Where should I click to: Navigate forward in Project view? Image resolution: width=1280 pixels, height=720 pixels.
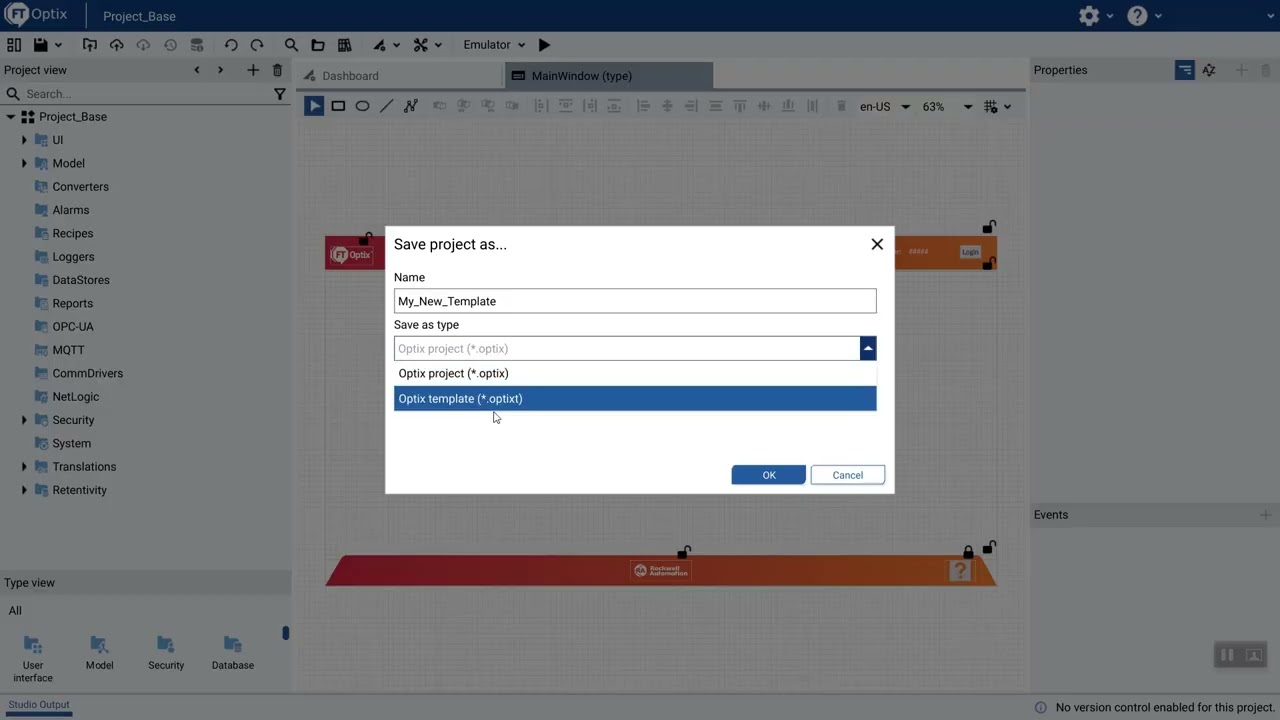(220, 70)
